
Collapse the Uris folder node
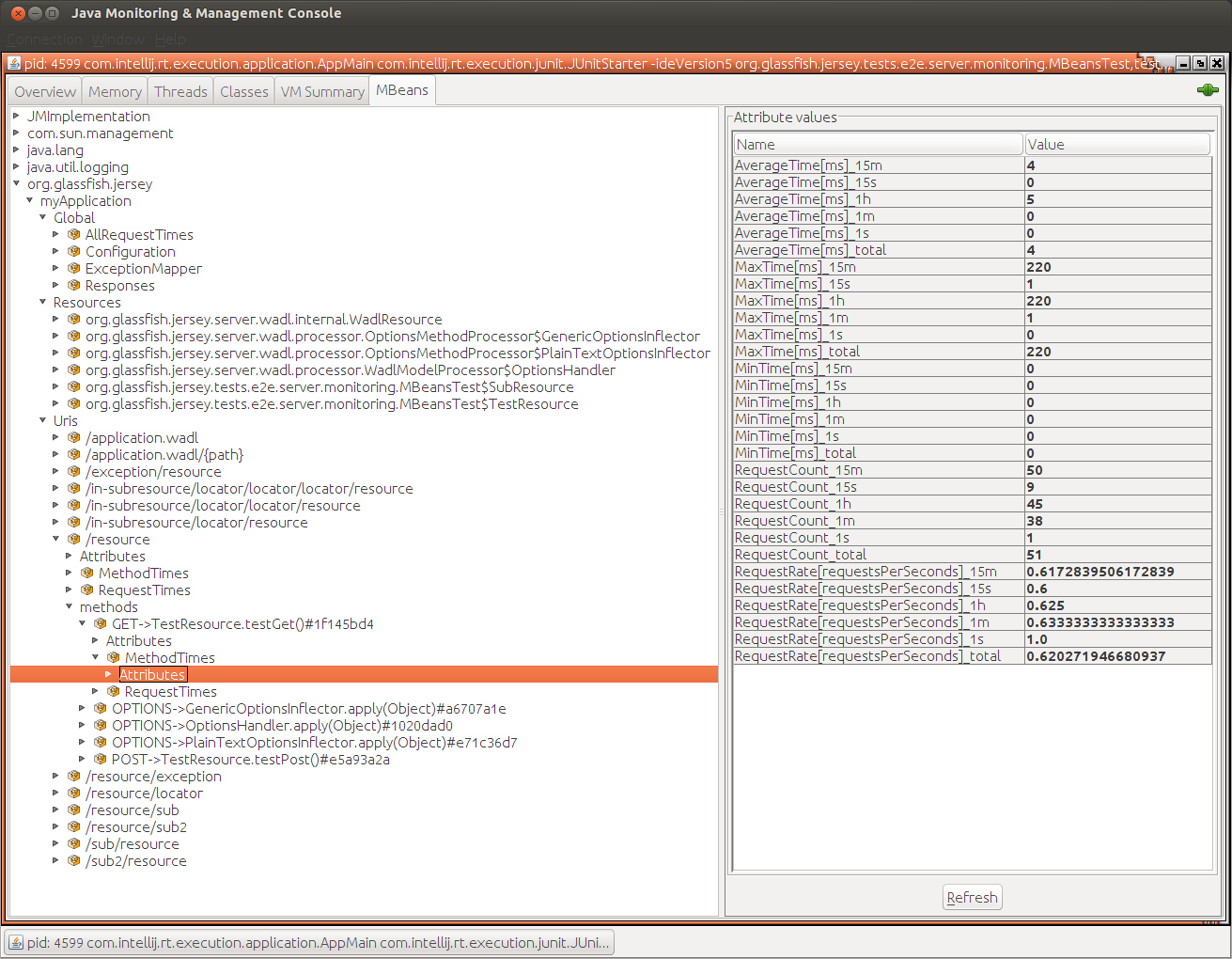[x=42, y=421]
